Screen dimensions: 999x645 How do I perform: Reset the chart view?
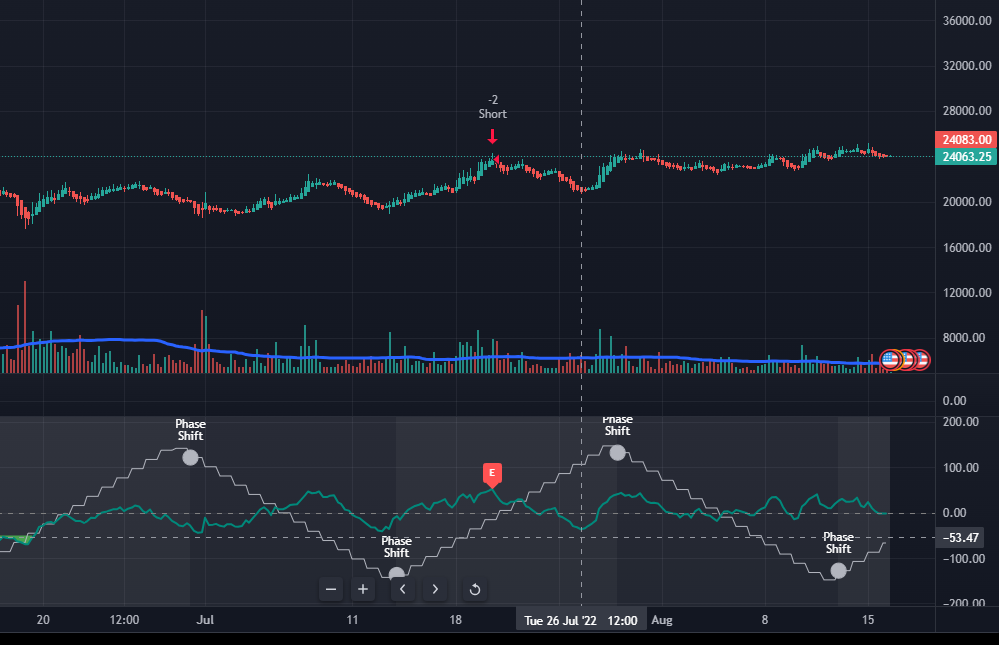[x=475, y=589]
